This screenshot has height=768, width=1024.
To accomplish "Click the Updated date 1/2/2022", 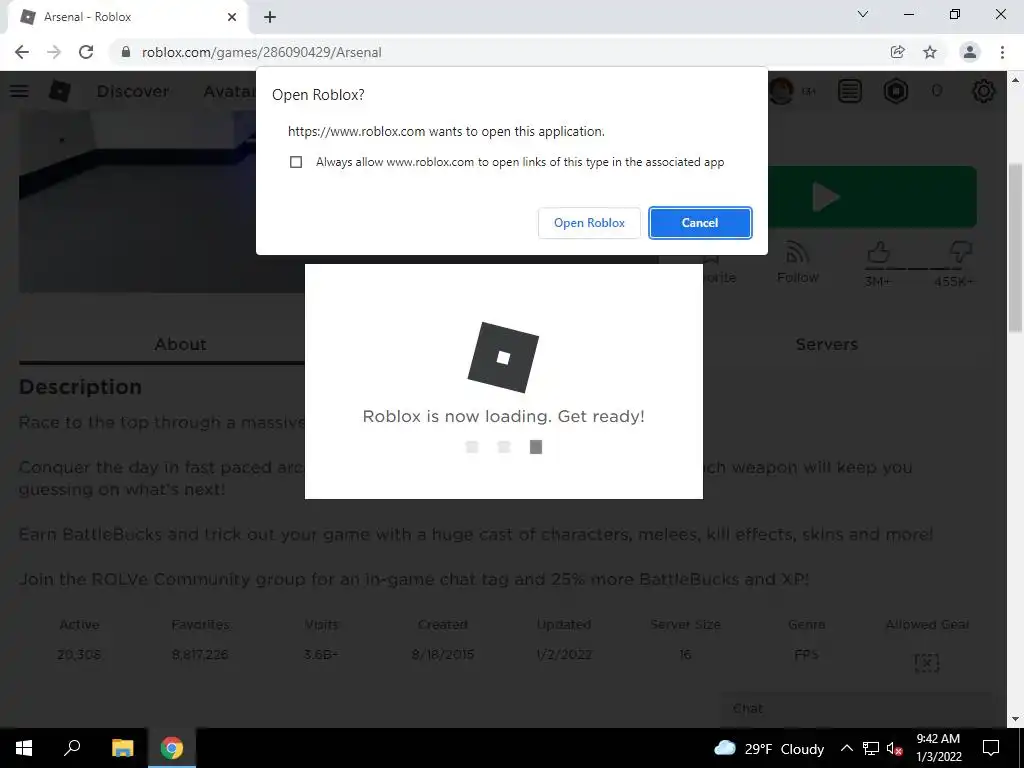I will (x=564, y=654).
